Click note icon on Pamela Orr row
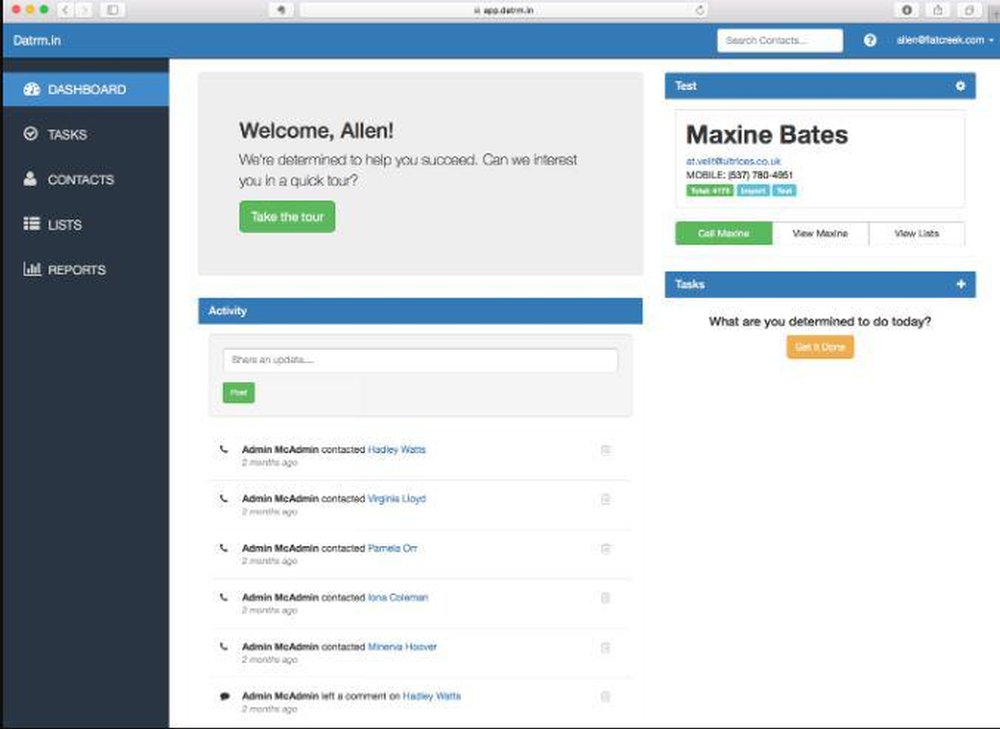Screen dimensions: 1000x729 pos(605,549)
